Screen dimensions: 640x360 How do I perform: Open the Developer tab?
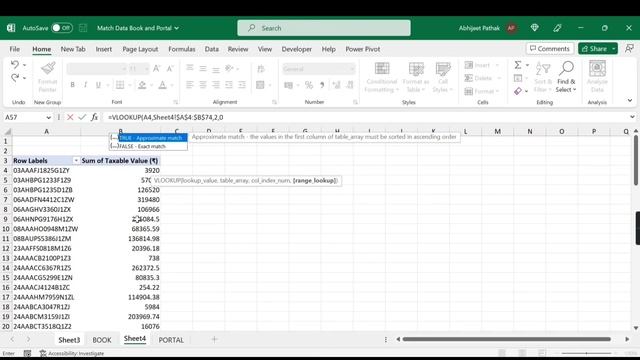click(x=296, y=49)
